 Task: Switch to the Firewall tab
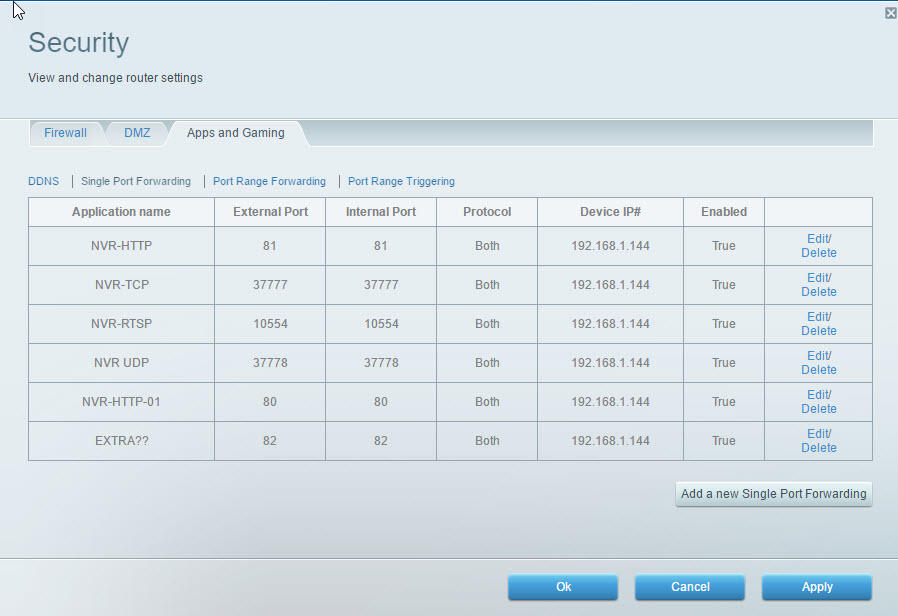[x=65, y=133]
